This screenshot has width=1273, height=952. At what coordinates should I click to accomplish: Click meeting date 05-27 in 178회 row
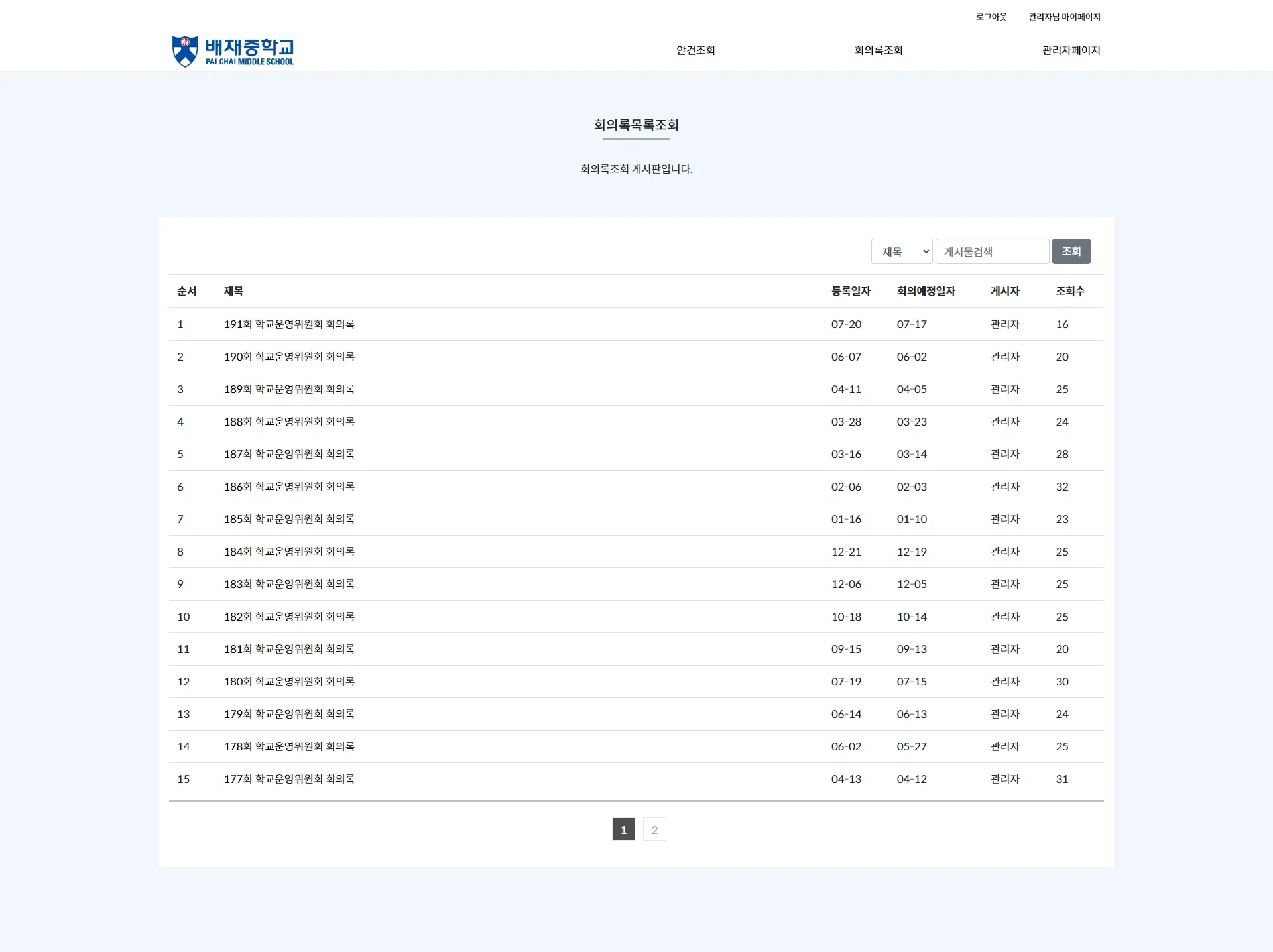tap(912, 746)
